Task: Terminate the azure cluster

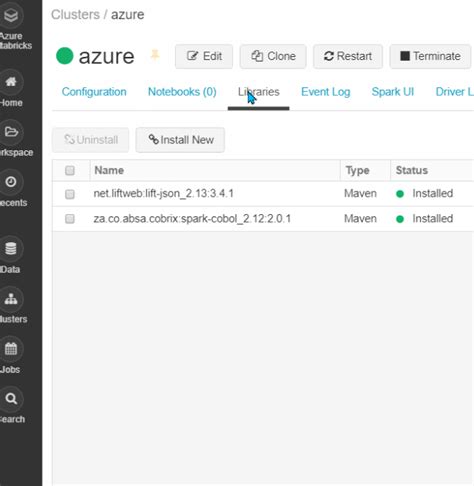Action: point(430,56)
